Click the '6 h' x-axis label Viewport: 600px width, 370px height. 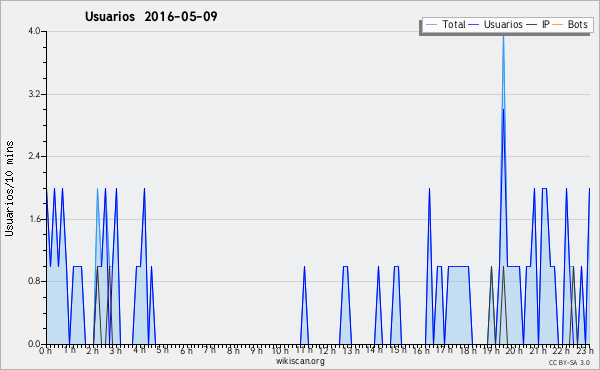[x=186, y=351]
